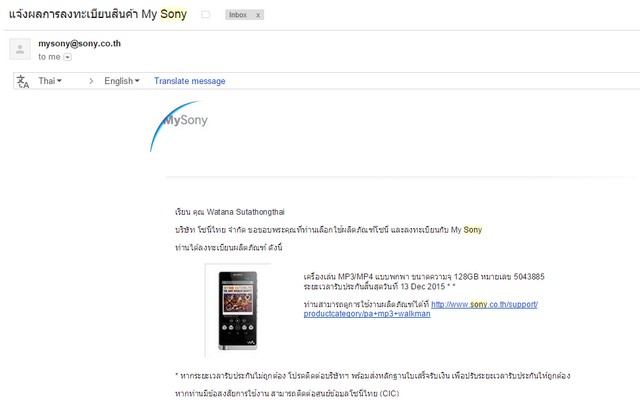
Task: Click sender address mysony@sony.co.th
Action: pyautogui.click(x=80, y=44)
